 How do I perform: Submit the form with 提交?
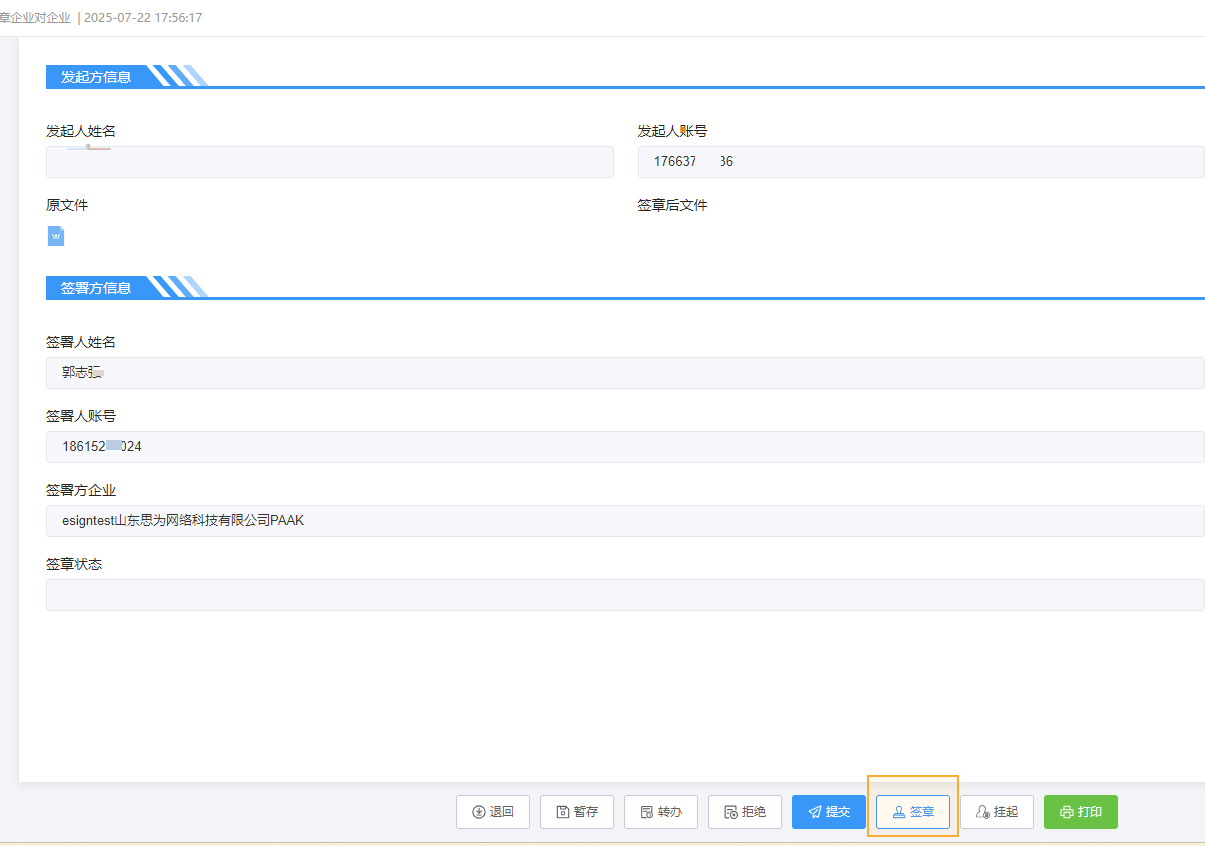[829, 812]
